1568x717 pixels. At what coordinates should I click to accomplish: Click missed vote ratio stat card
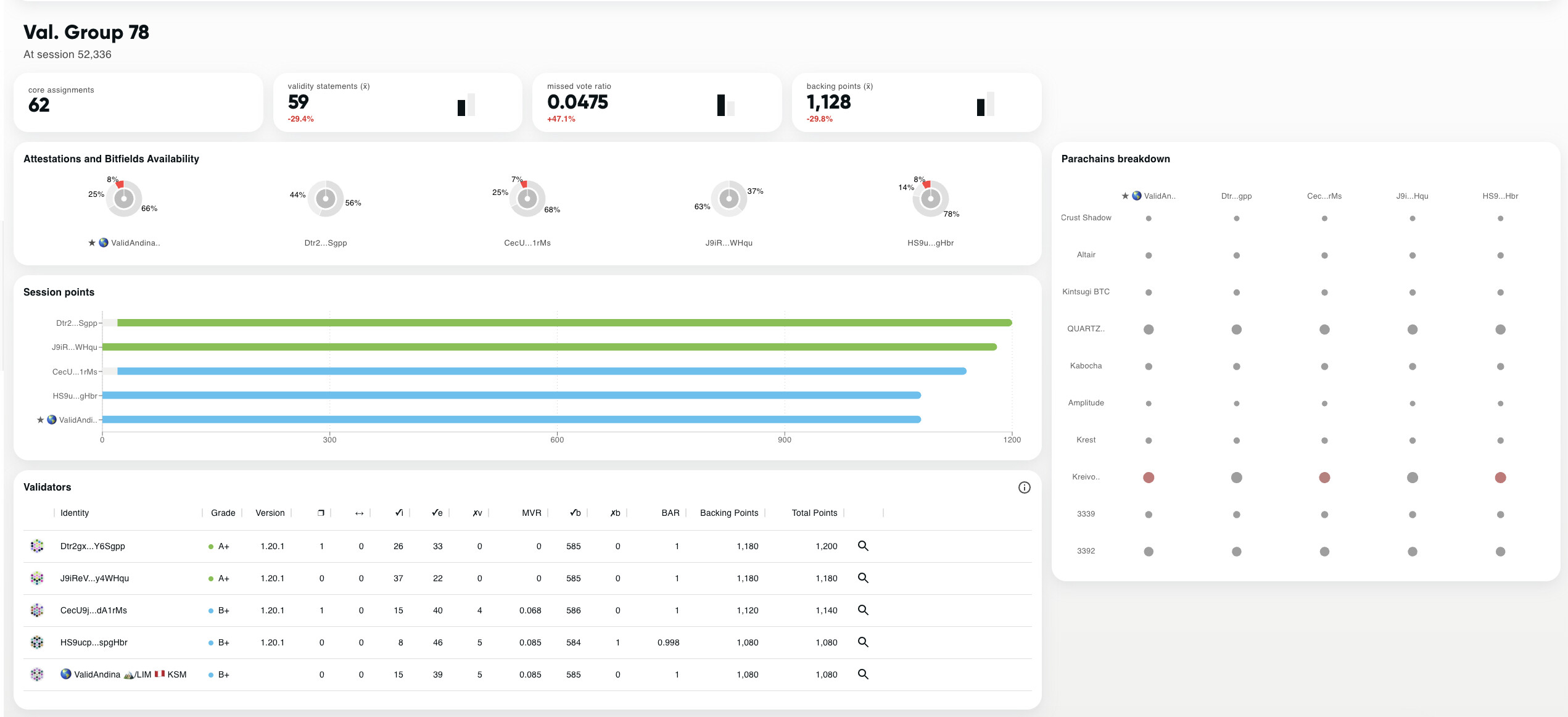click(x=656, y=102)
